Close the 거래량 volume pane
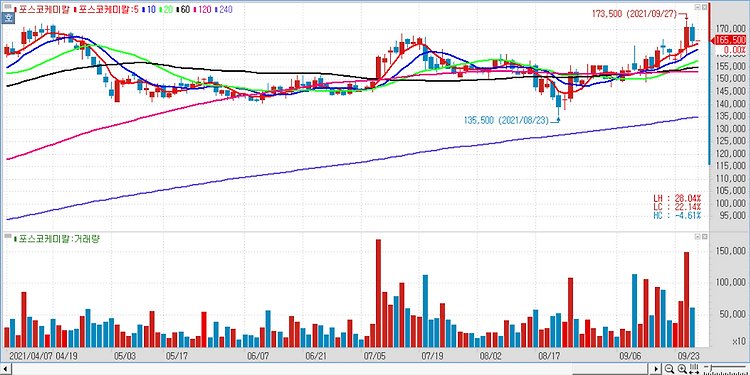 point(705,238)
